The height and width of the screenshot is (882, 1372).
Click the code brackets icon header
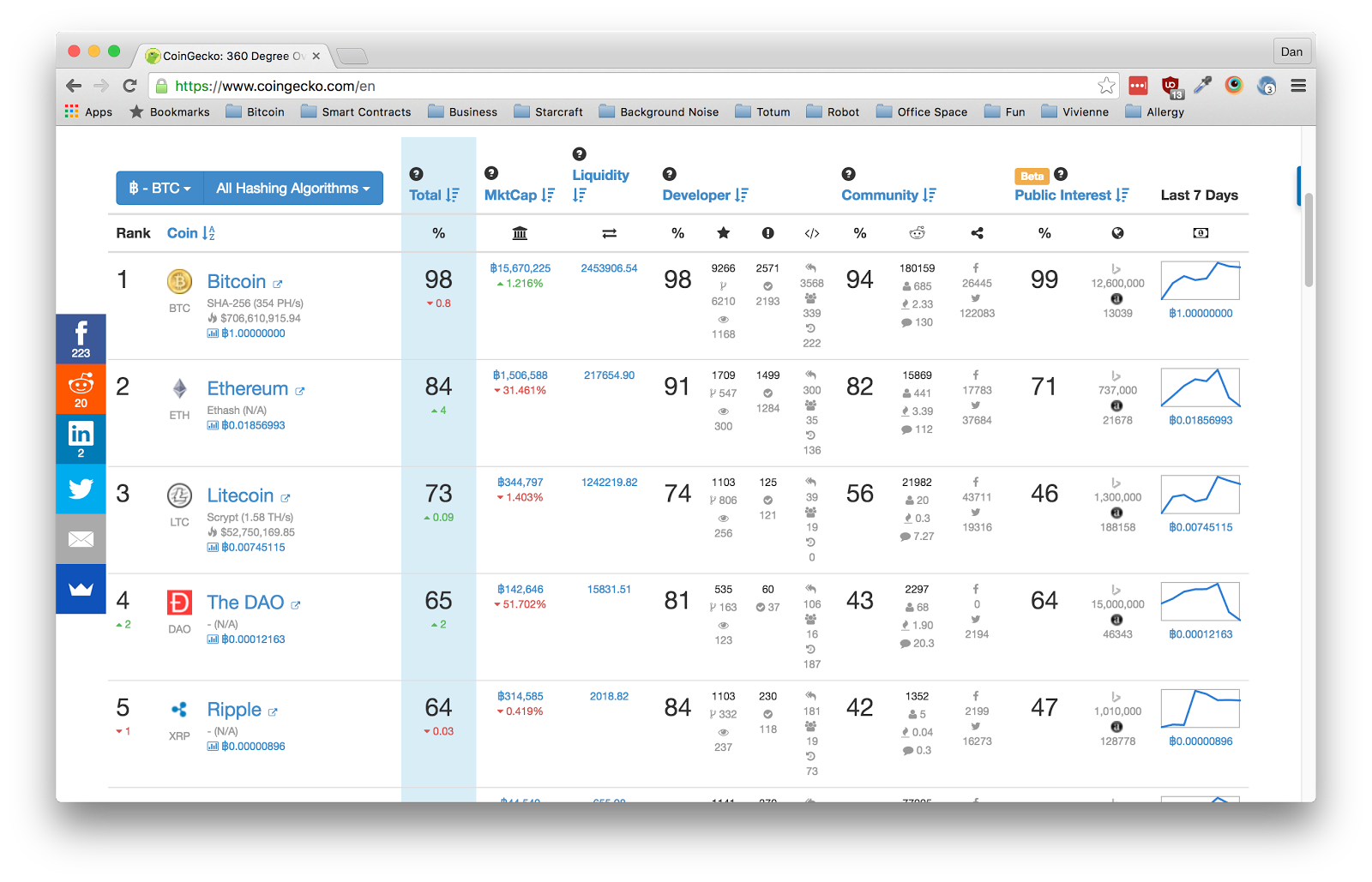812,233
